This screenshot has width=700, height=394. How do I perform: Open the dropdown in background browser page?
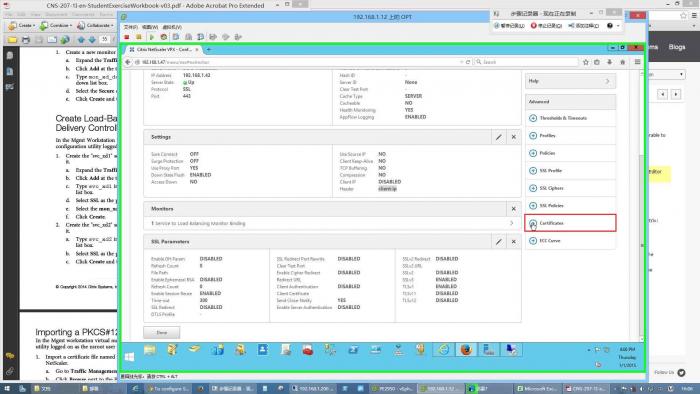pyautogui.click(x=666, y=75)
